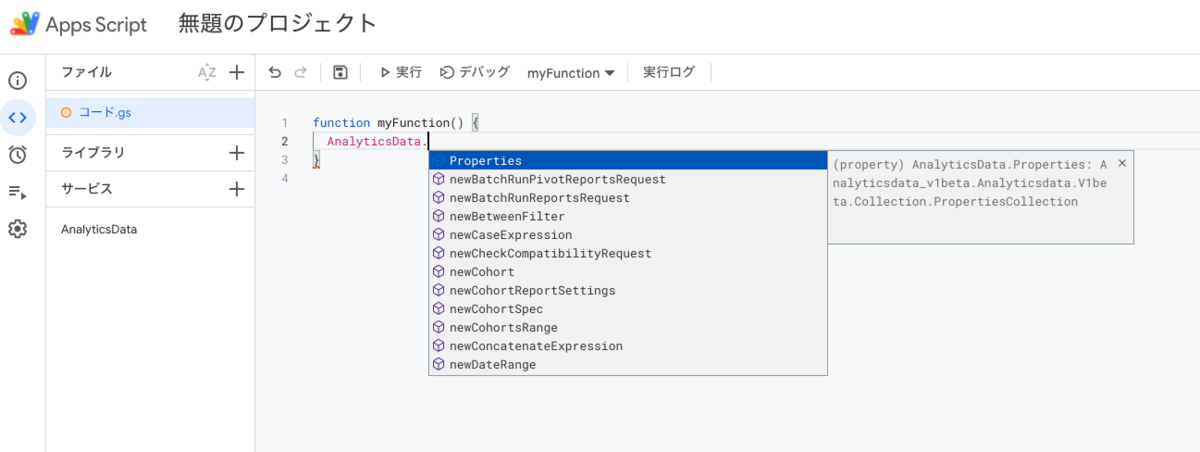Choose newCohort suggestion
This screenshot has height=452, width=1200.
coord(628,272)
